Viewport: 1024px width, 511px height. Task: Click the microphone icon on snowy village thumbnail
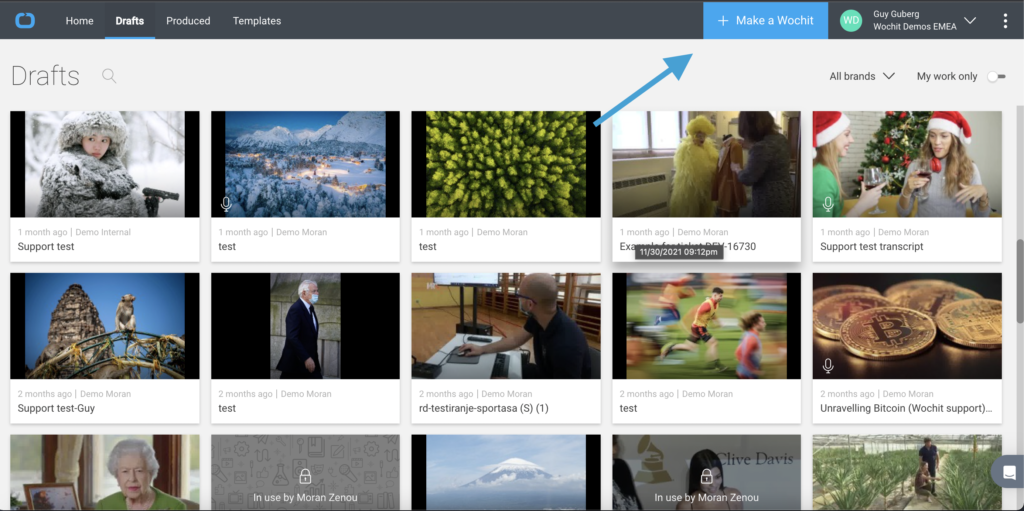click(226, 205)
